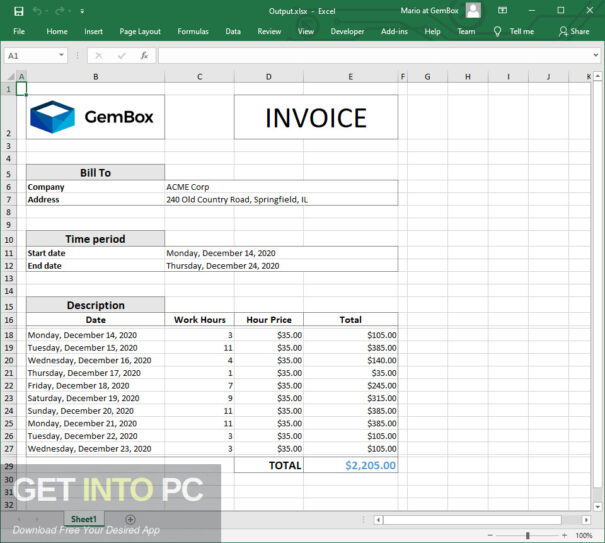605x543 pixels.
Task: Confirm formula entry with checkmark icon
Action: click(122, 56)
